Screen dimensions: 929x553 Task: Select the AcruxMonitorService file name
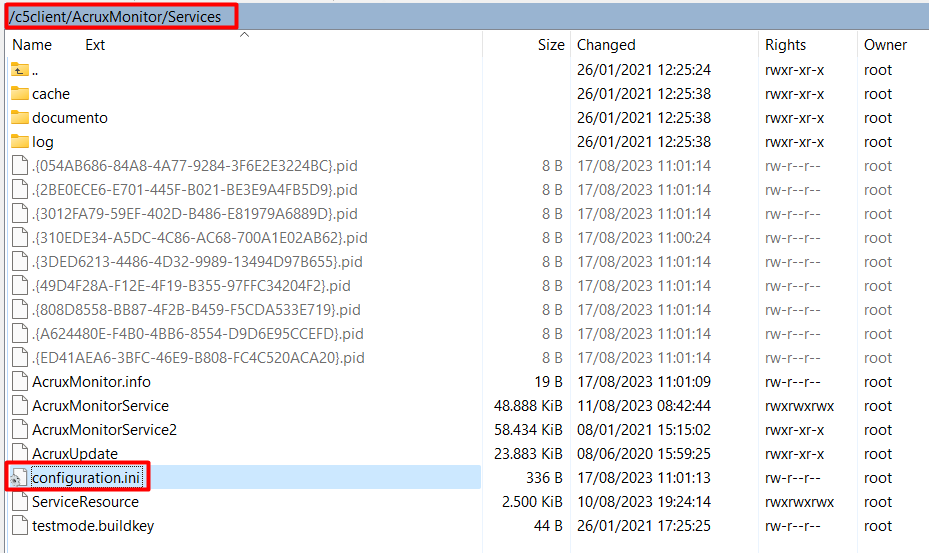click(100, 406)
